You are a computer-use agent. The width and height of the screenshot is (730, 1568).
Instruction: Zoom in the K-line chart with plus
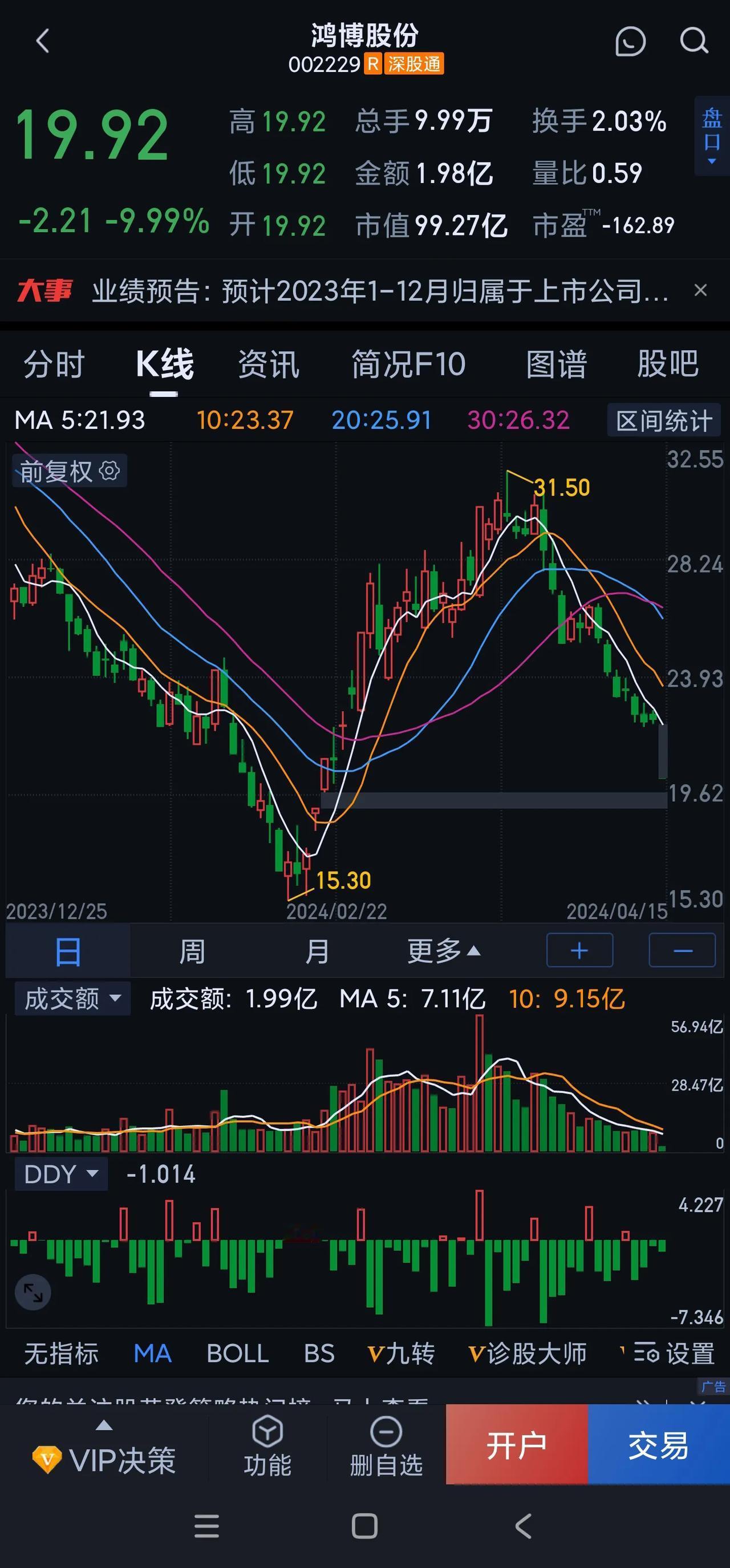point(579,950)
